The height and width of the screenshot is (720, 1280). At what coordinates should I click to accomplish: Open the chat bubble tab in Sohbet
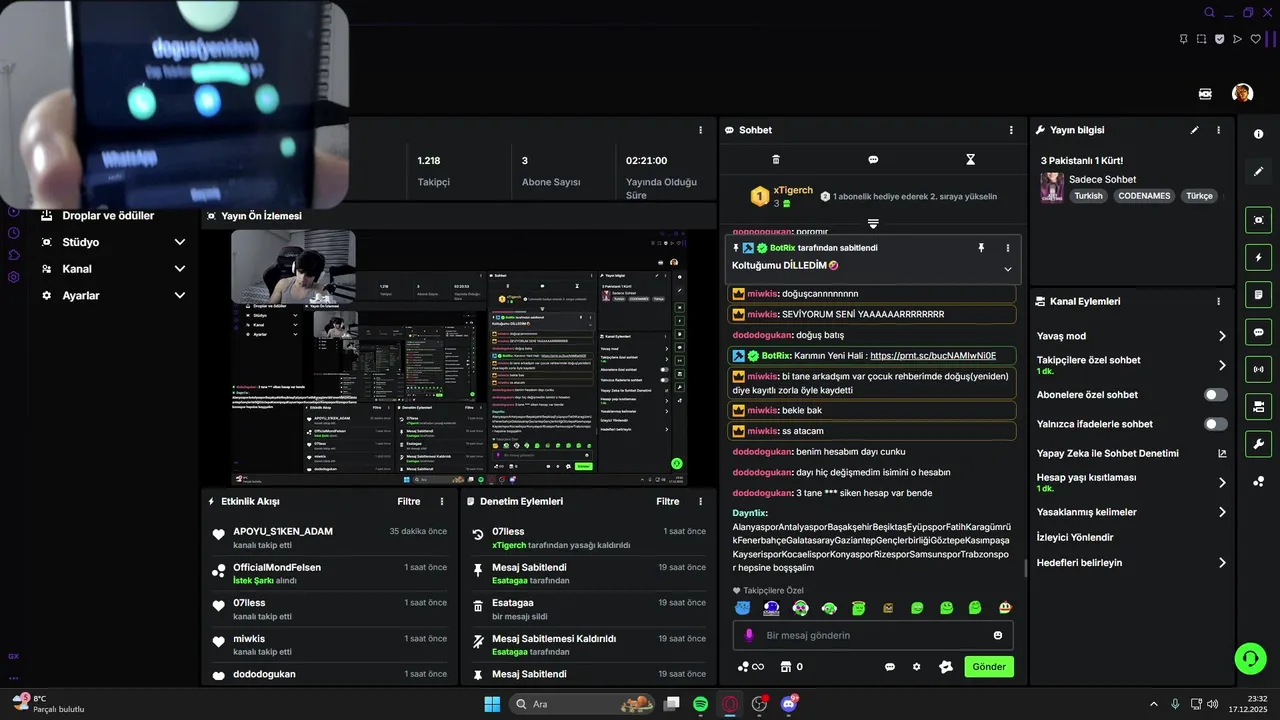[873, 159]
